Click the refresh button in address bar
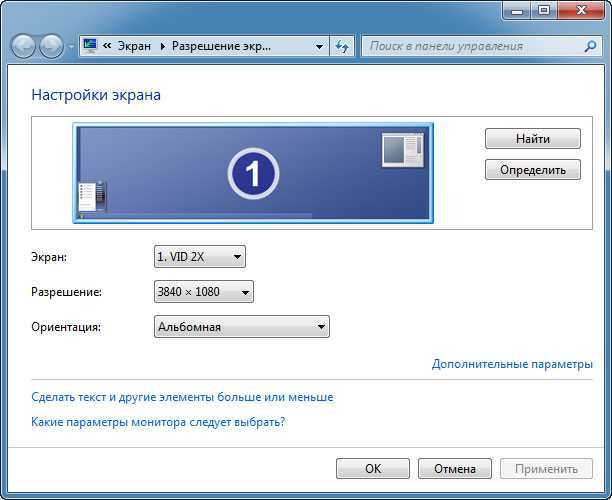 342,46
